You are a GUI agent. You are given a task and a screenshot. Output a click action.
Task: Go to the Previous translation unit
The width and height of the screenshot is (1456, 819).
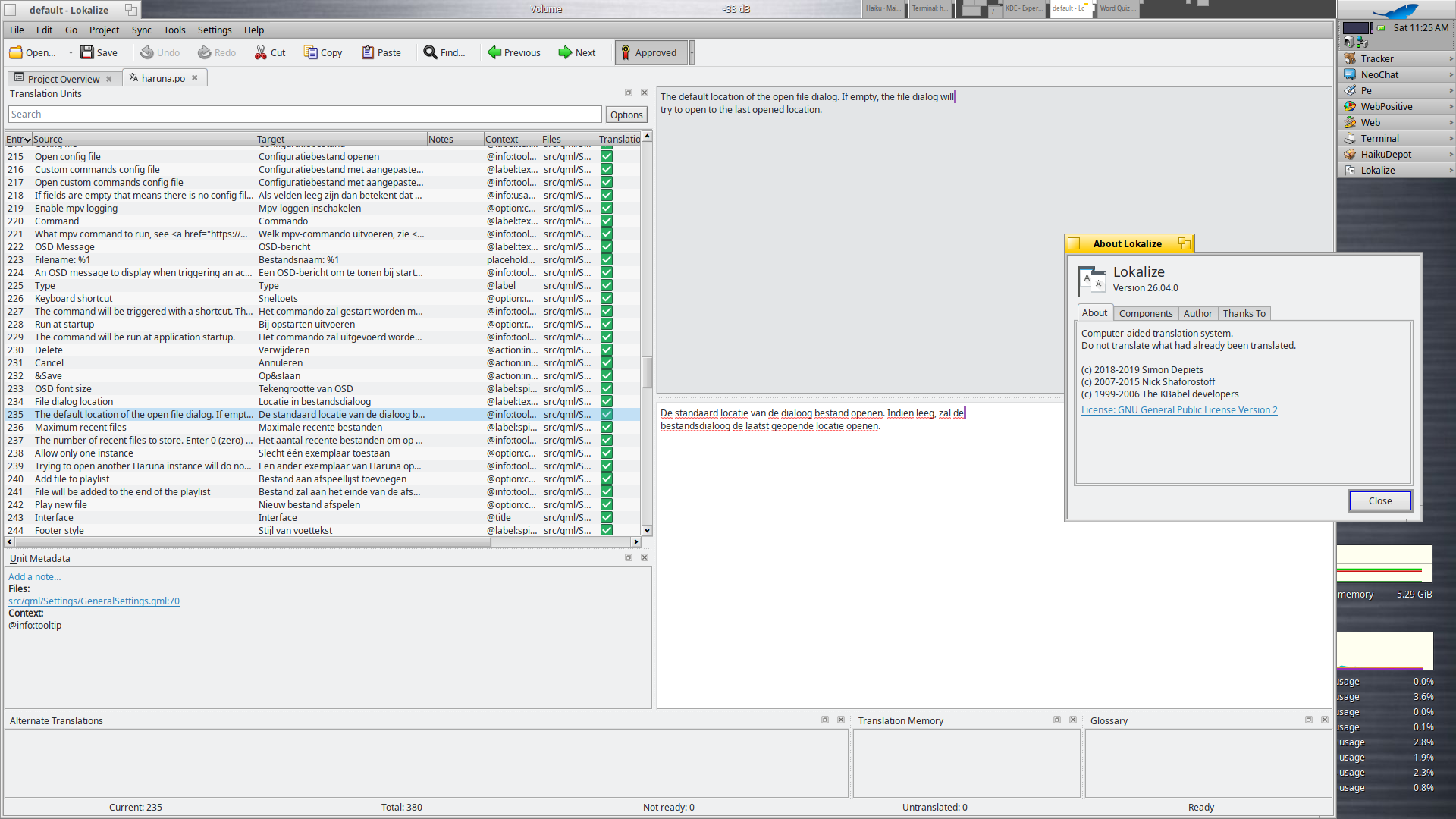click(x=513, y=52)
